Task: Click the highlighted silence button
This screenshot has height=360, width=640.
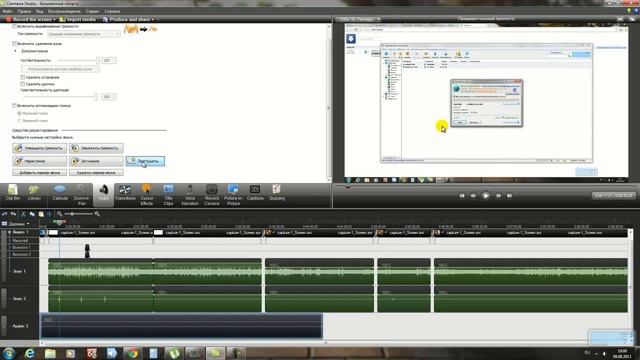Action: coord(145,161)
